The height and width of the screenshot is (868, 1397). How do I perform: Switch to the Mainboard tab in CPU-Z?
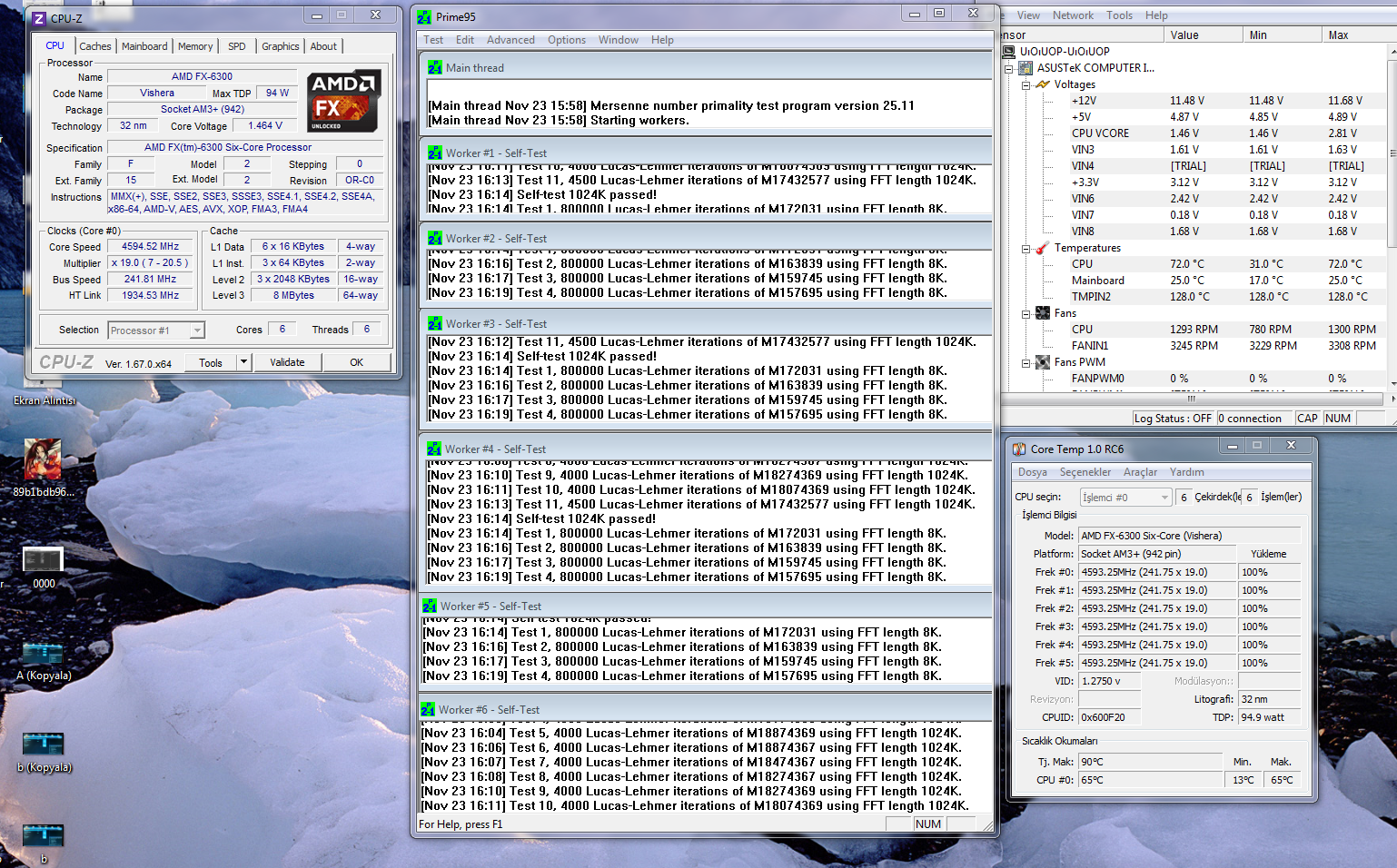point(144,46)
